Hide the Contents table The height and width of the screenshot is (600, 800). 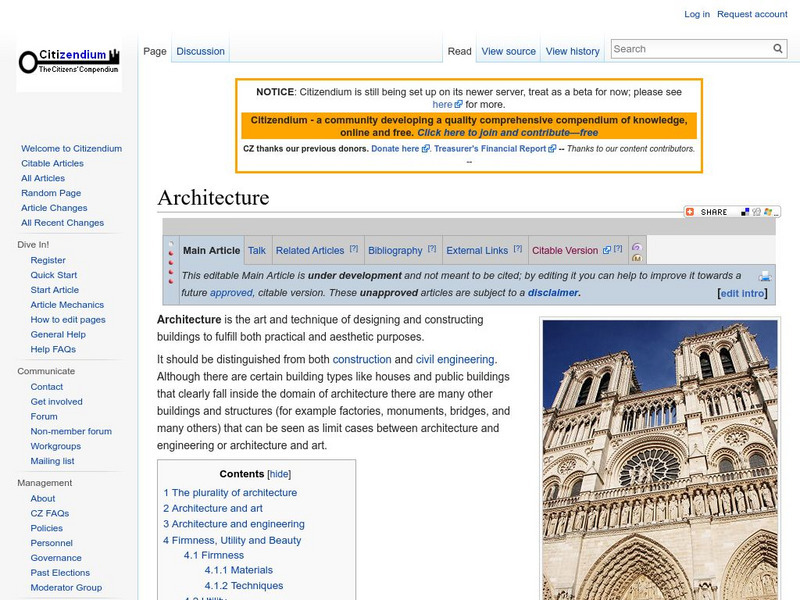[279, 474]
